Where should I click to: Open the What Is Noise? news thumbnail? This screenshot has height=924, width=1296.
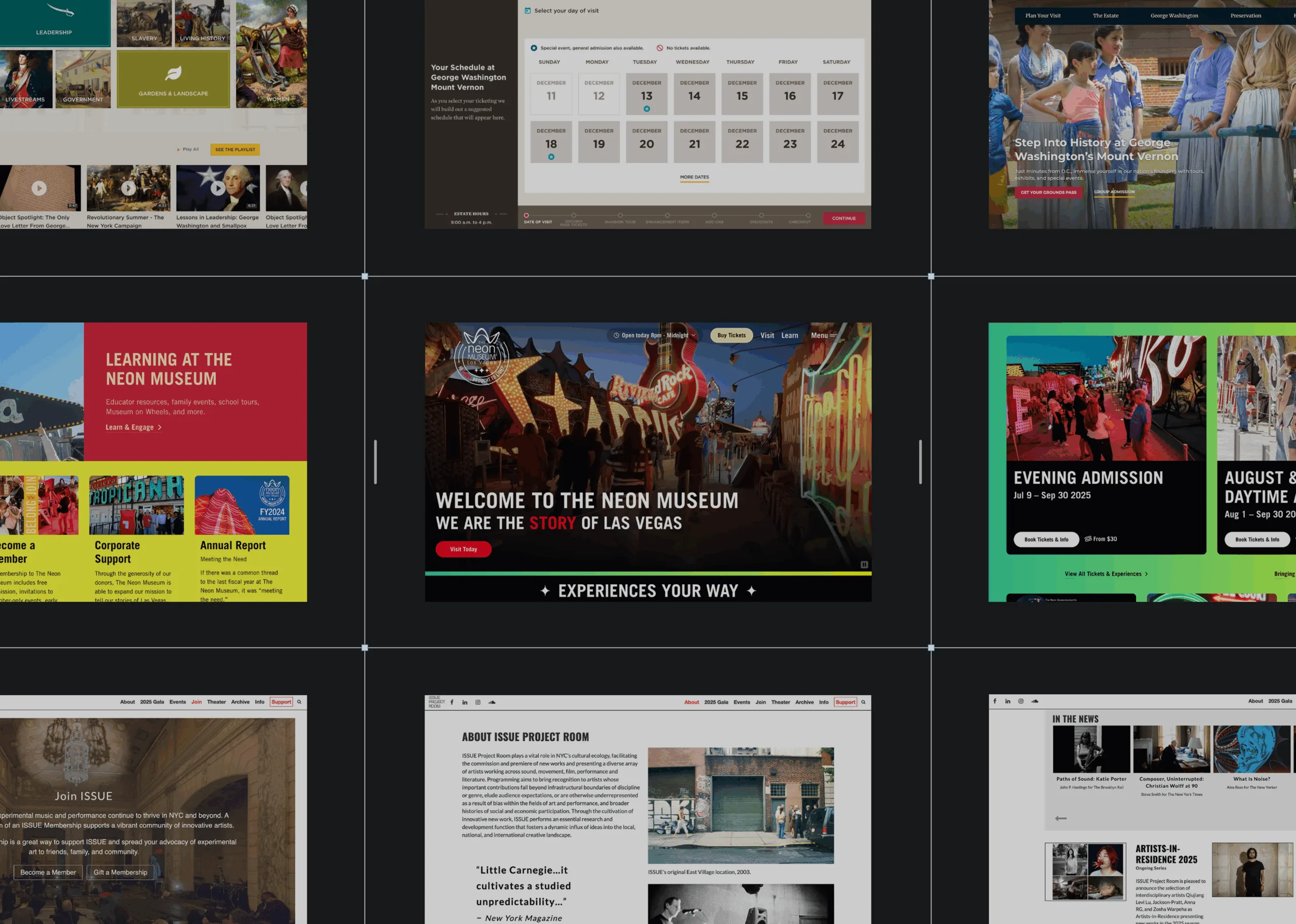point(1251,749)
